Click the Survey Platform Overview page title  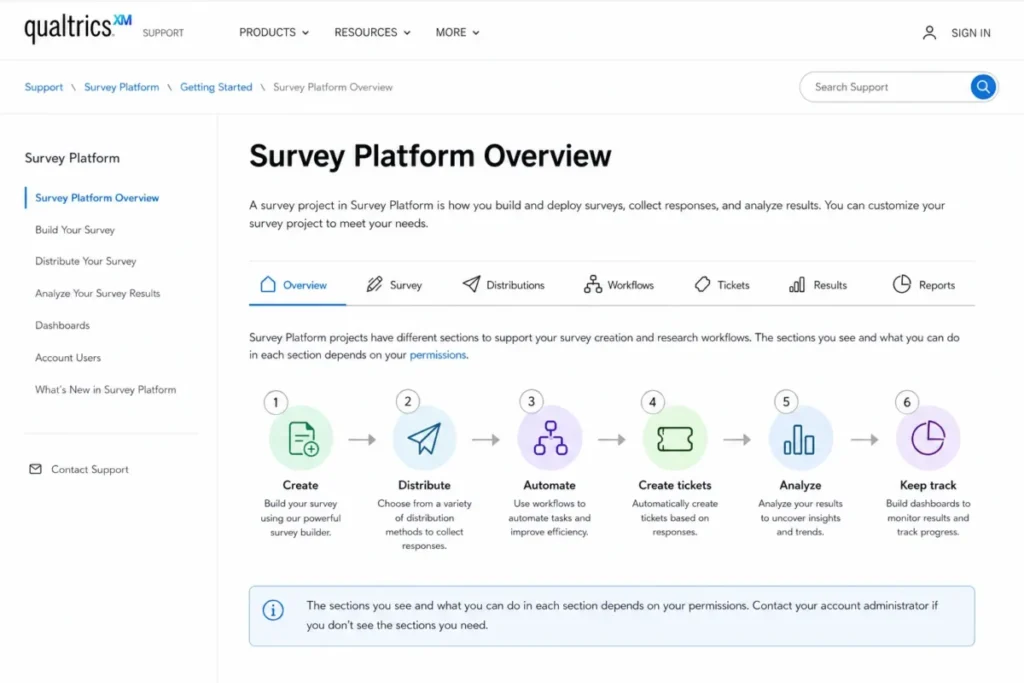coord(430,156)
